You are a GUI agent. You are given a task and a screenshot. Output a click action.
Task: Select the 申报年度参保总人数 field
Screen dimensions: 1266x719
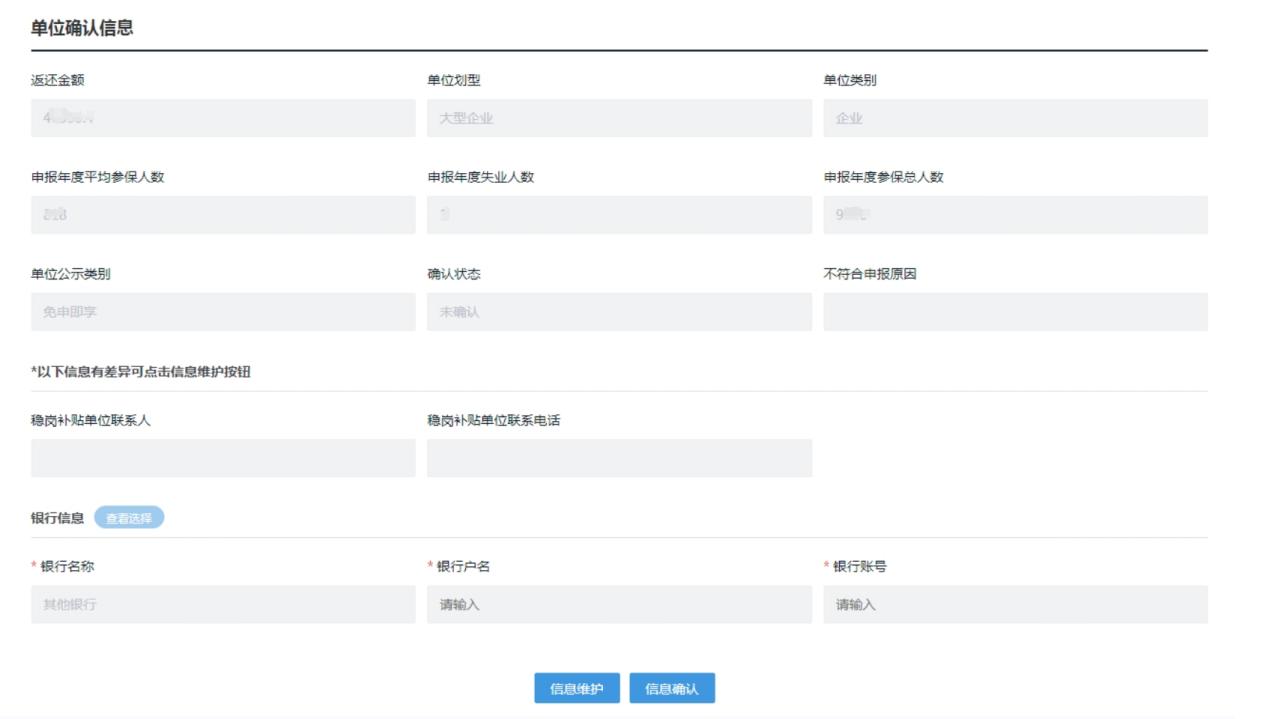point(1015,215)
